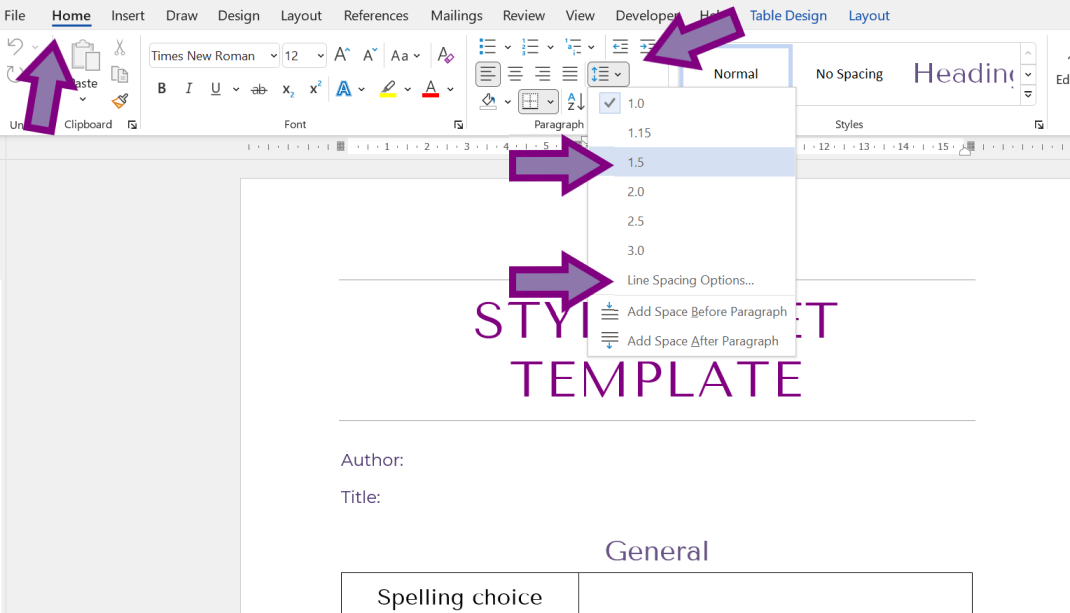This screenshot has width=1070, height=613.
Task: Toggle Bold formatting
Action: pyautogui.click(x=162, y=90)
